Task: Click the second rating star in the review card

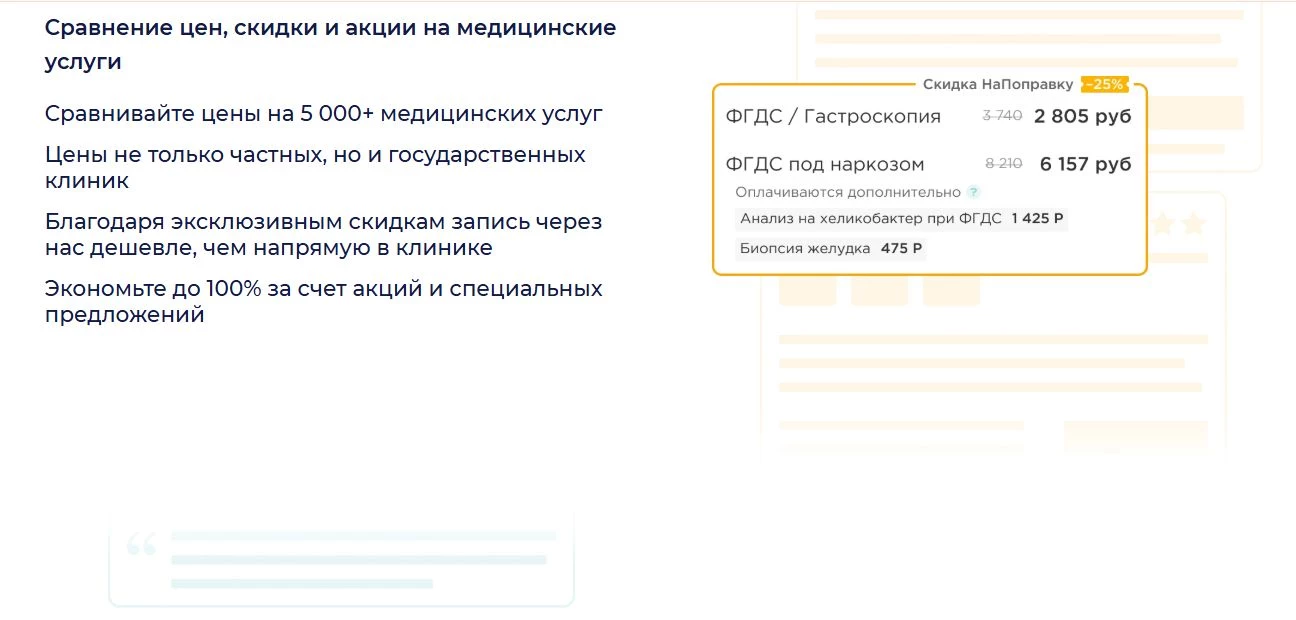Action: (1195, 224)
